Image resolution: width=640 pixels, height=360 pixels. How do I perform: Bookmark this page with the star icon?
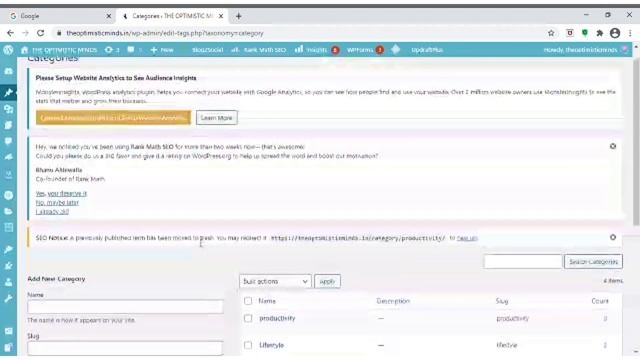click(551, 33)
